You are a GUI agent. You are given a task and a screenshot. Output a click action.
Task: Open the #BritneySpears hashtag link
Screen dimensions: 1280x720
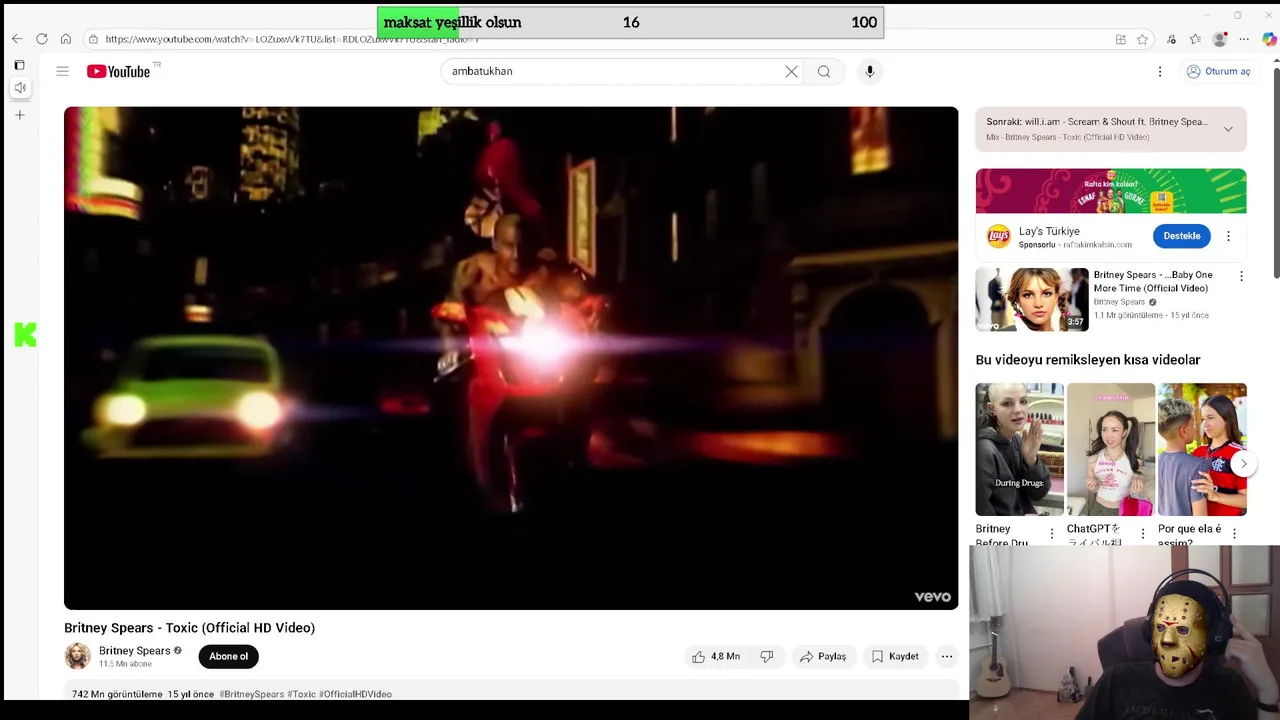(251, 694)
